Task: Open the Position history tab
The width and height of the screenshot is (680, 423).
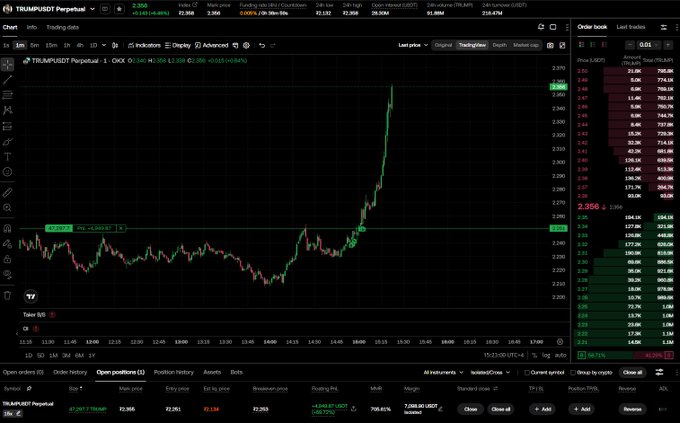Action: 173,372
